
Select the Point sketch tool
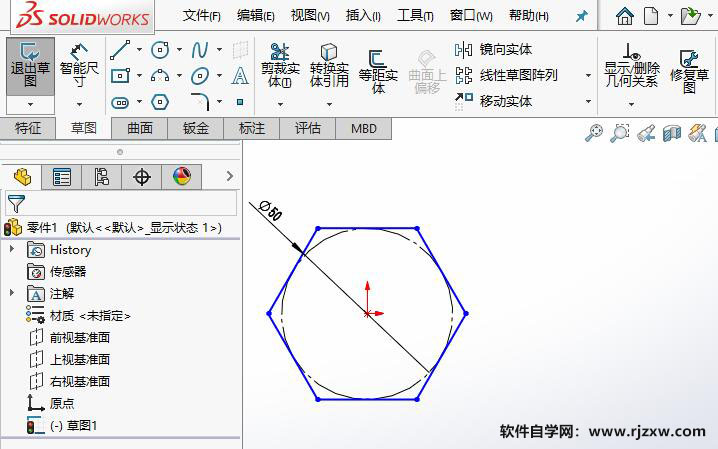click(x=240, y=102)
